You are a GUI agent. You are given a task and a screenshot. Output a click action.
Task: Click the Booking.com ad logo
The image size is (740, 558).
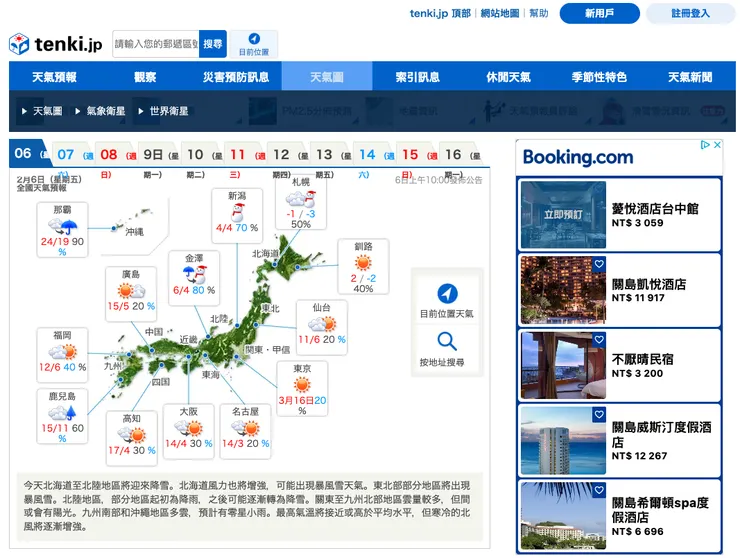pos(578,157)
